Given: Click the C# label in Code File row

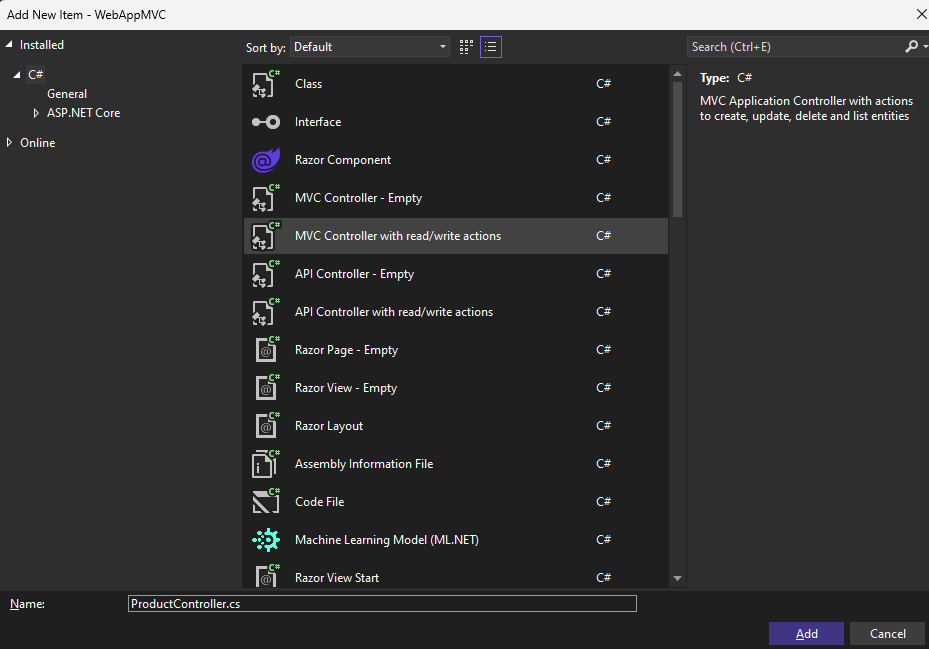Looking at the screenshot, I should click(603, 501).
